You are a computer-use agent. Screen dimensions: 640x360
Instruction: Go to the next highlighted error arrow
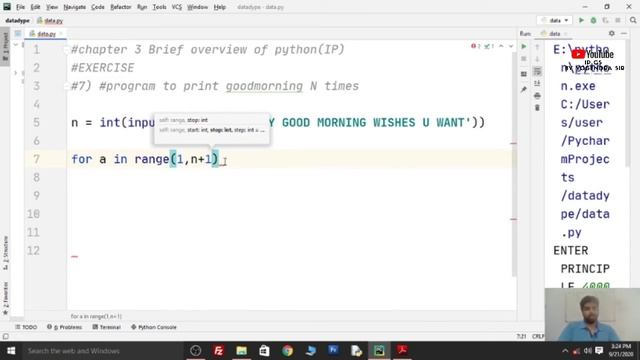coord(511,46)
